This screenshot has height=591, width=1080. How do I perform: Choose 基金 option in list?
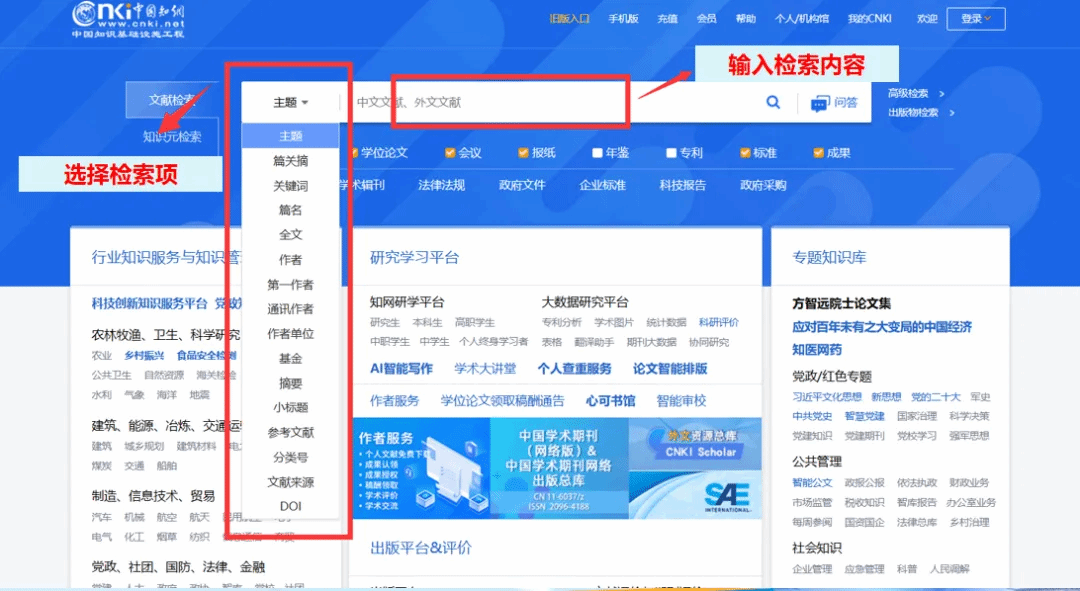click(x=291, y=359)
